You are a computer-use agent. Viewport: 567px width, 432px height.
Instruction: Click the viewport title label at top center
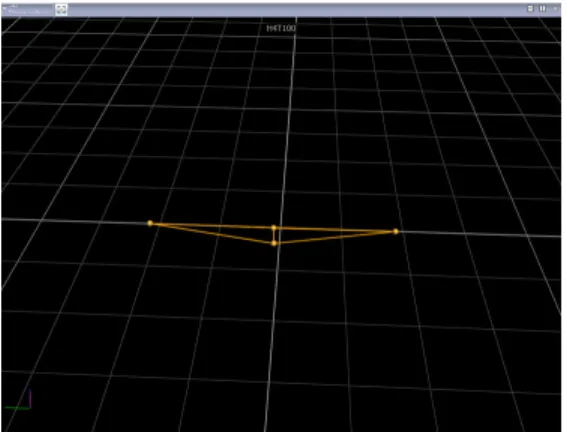[x=281, y=28]
